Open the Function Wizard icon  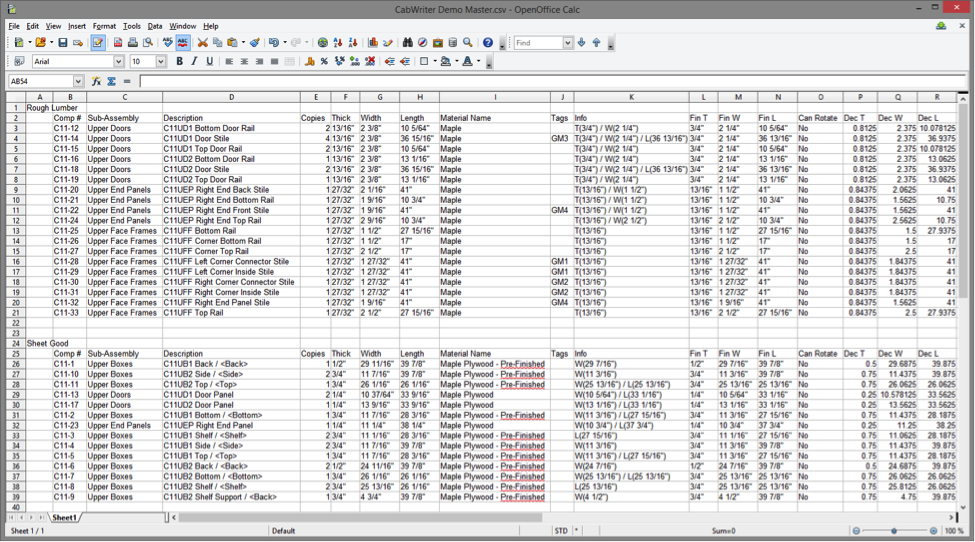click(x=96, y=81)
